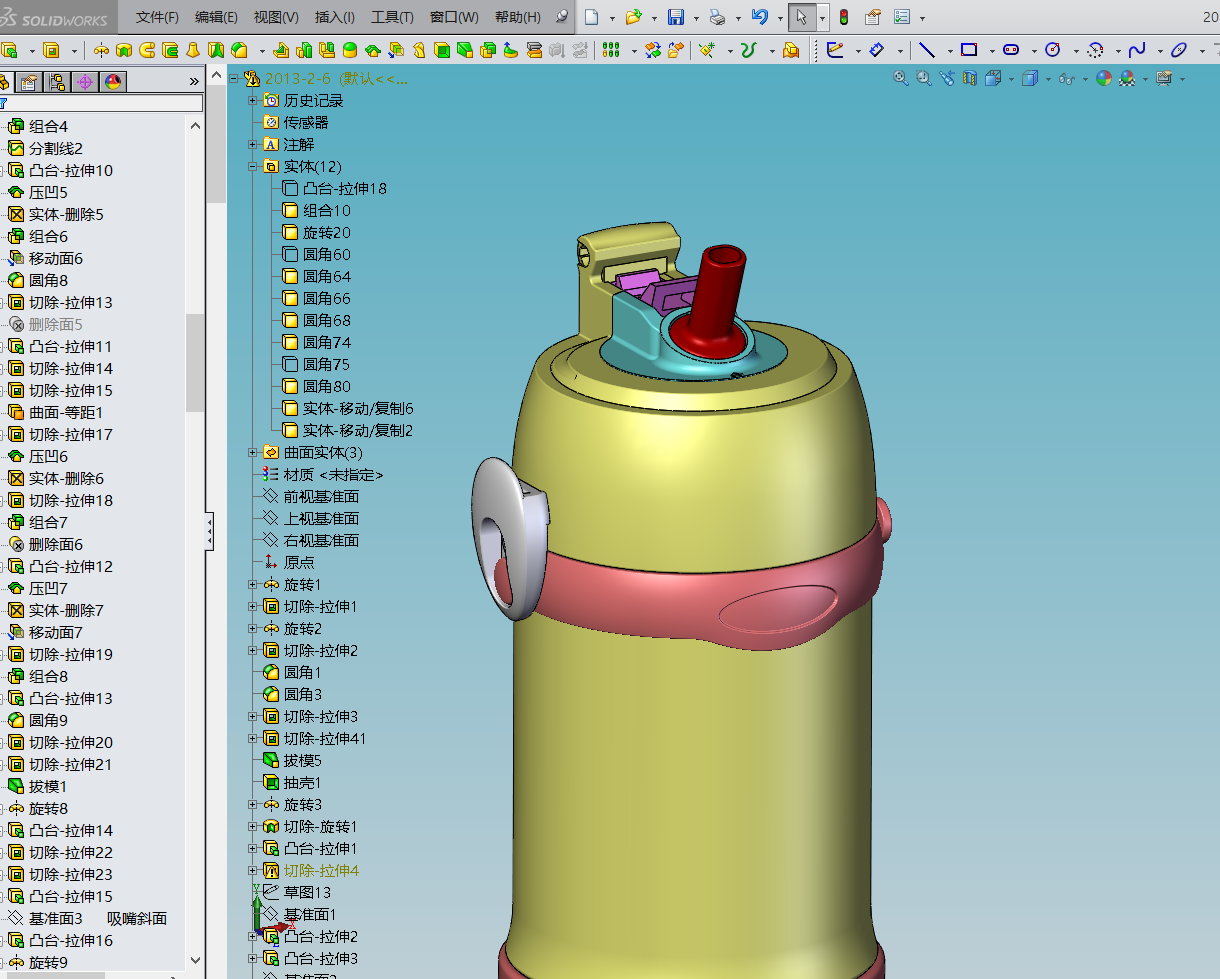Click the Zoom to Fit icon
Image resolution: width=1220 pixels, height=979 pixels.
[x=900, y=78]
